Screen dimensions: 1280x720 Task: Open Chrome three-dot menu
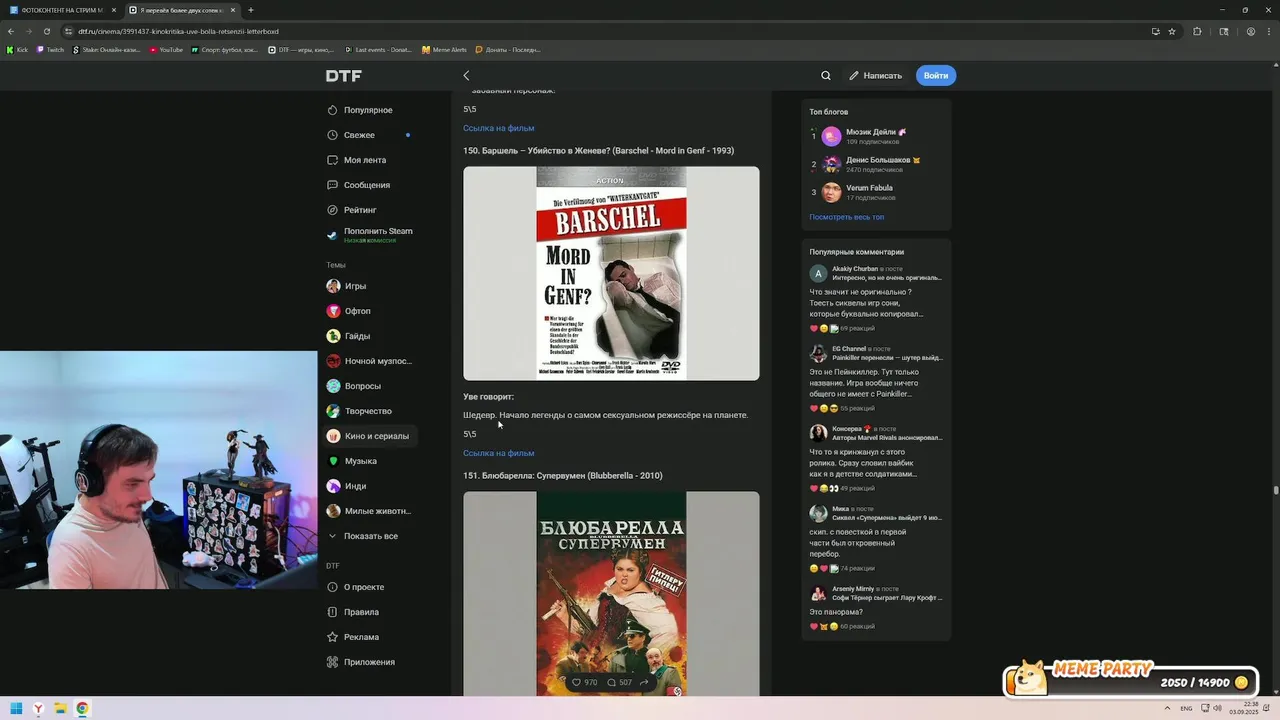1269,31
